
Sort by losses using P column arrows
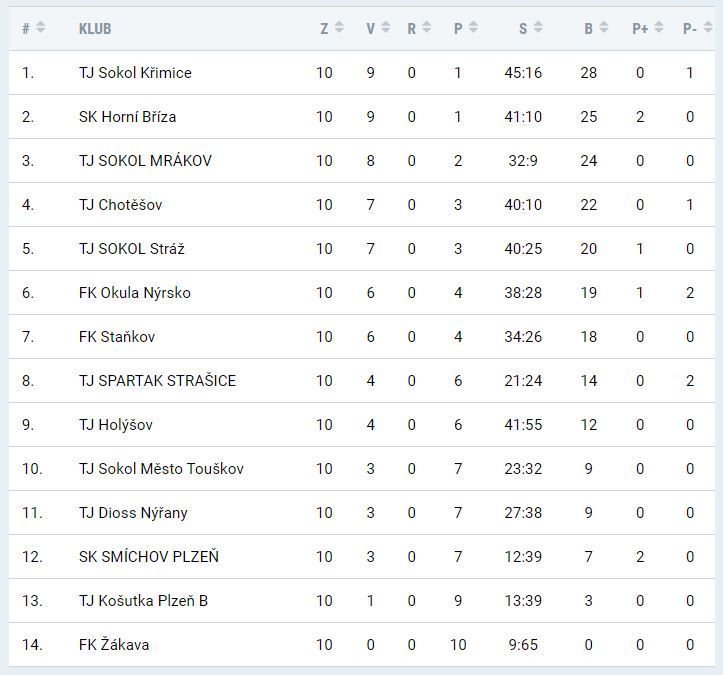click(x=473, y=28)
